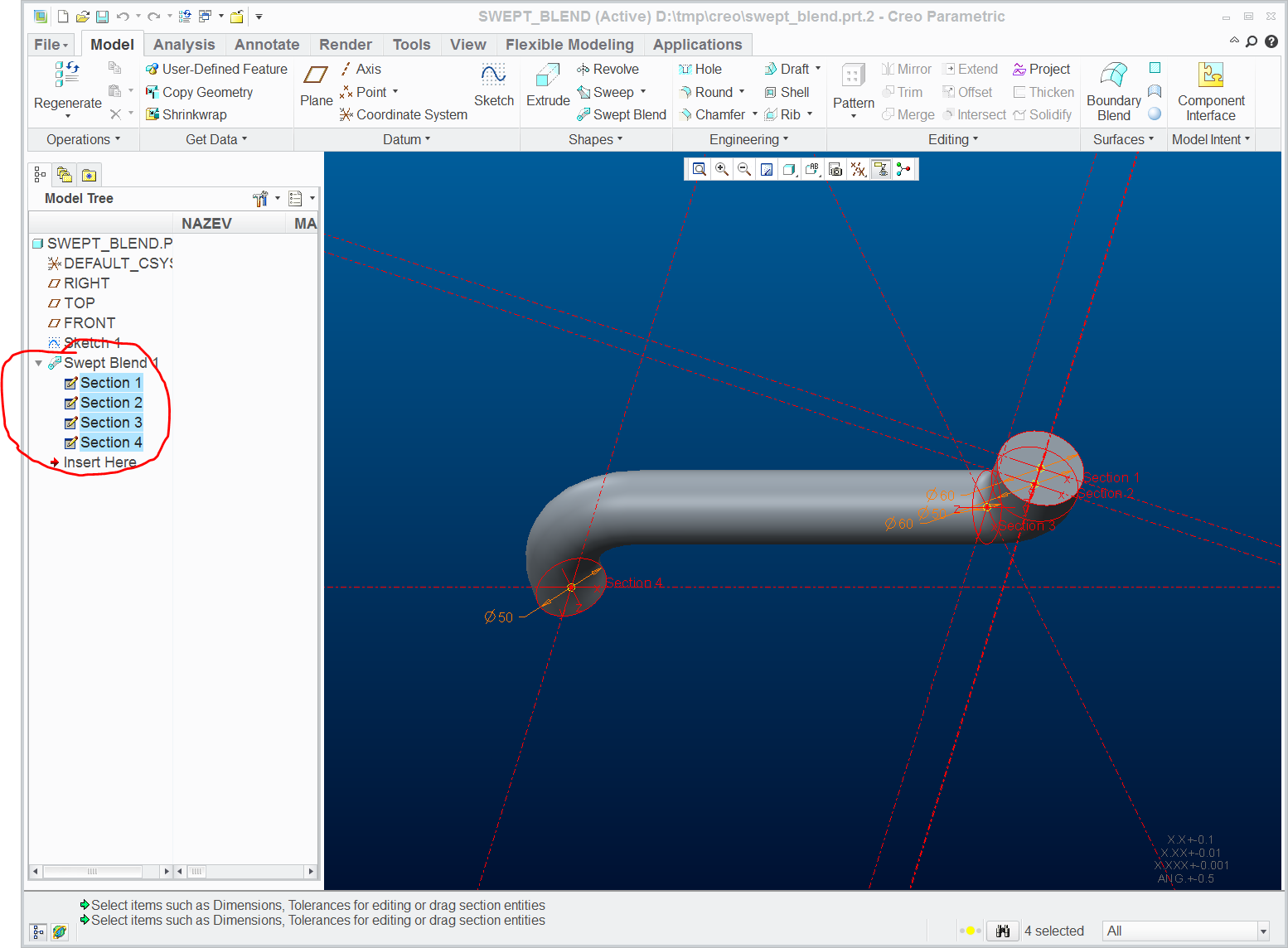Click the Regenerate icon

(67, 75)
